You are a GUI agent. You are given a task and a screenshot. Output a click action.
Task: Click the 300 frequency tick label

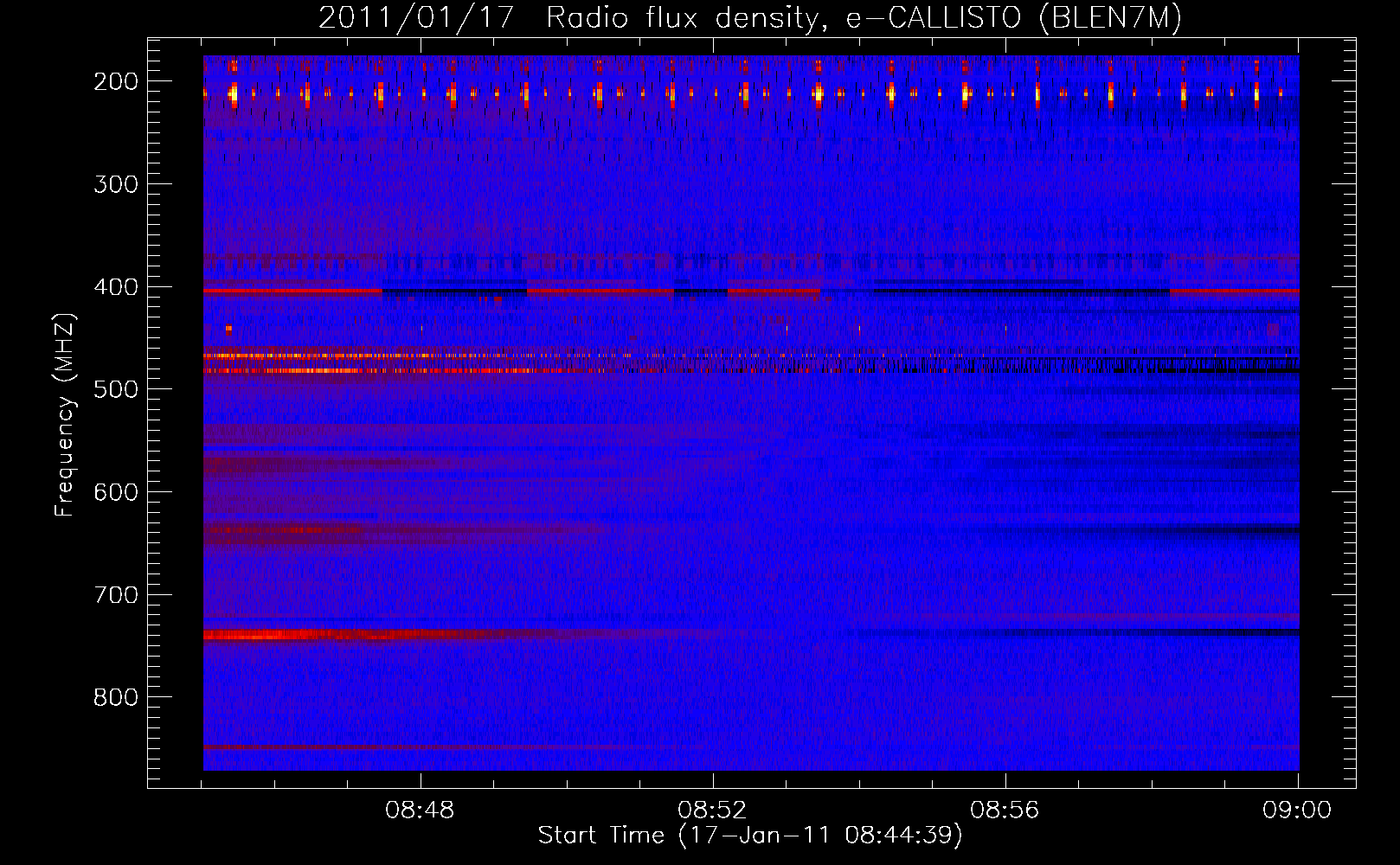[115, 183]
